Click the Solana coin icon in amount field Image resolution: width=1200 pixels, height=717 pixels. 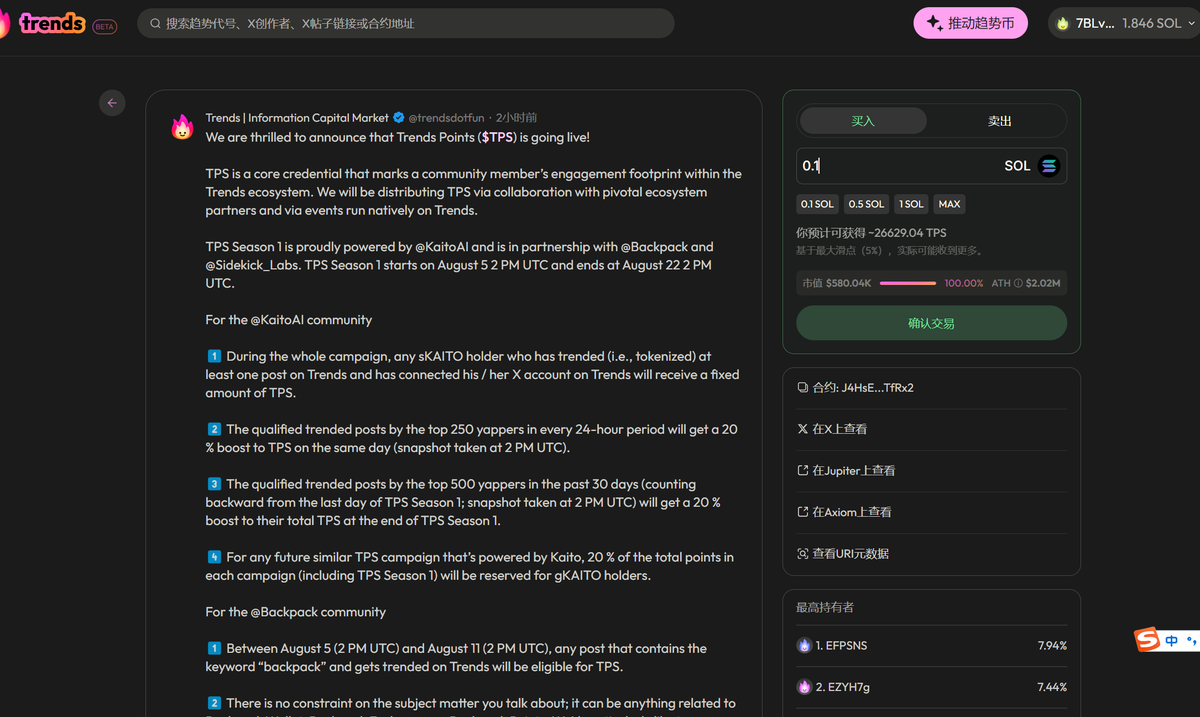click(1048, 166)
